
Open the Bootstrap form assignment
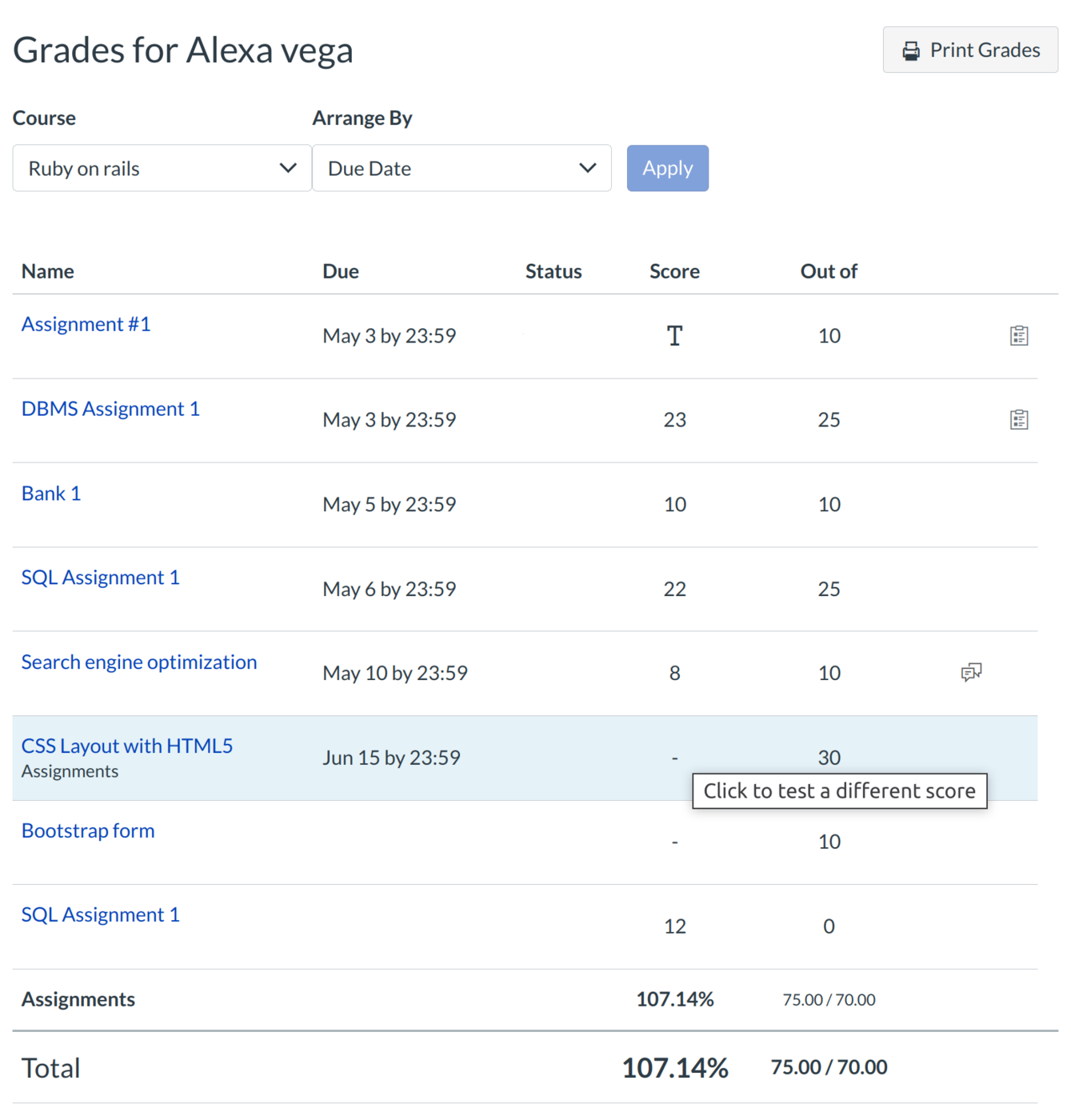88,831
